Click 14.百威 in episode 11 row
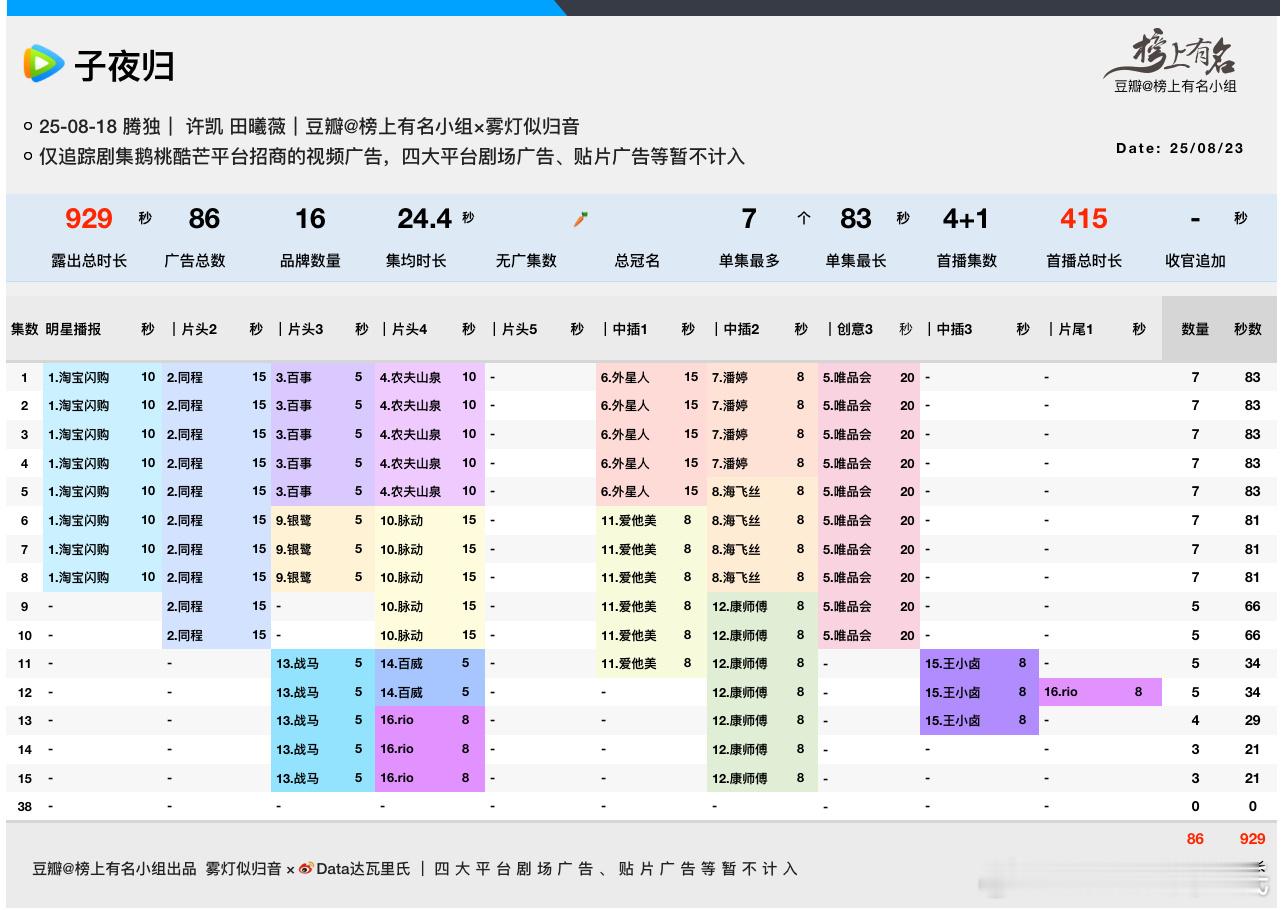This screenshot has height=910, width=1281. coord(401,664)
